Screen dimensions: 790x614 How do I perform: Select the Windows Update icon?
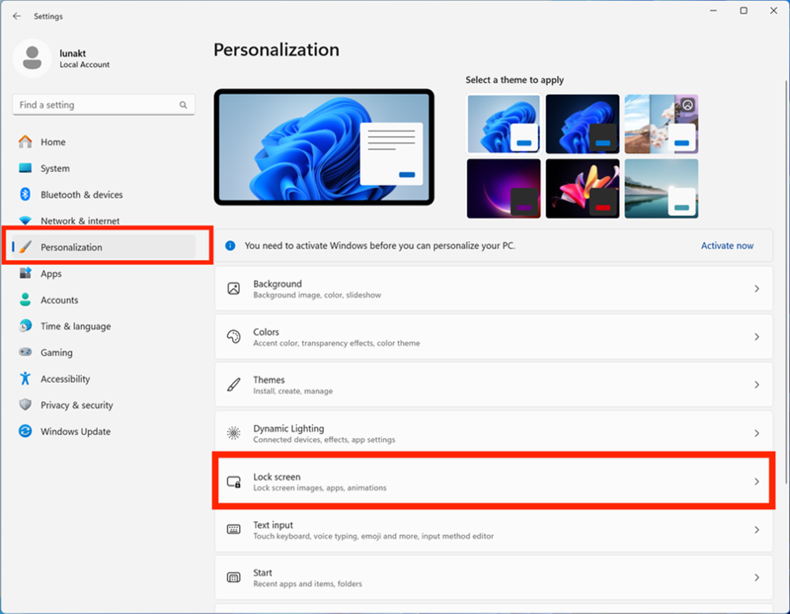click(25, 432)
